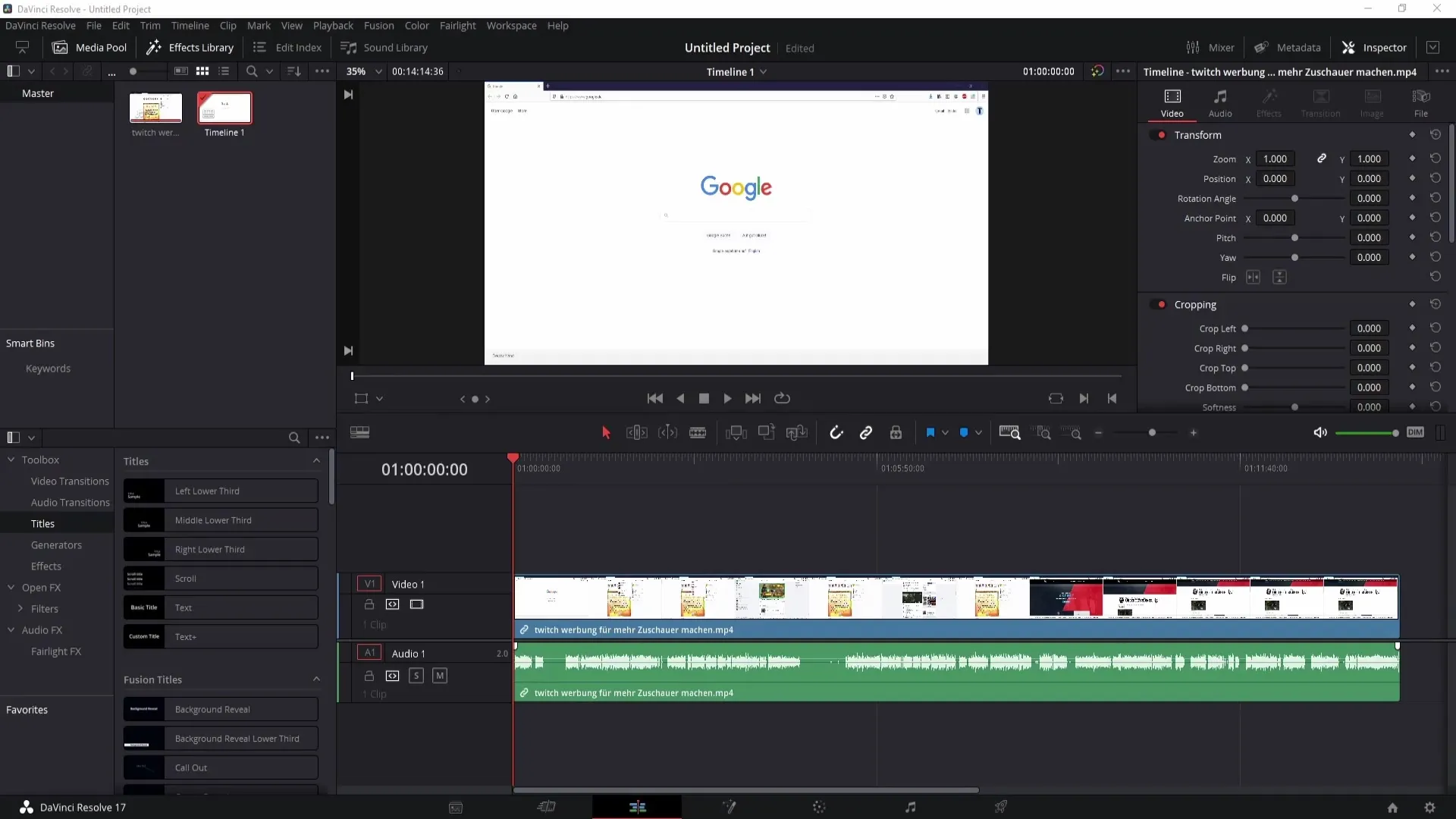Click the Flag/marker icon on timeline toolbar

[930, 432]
